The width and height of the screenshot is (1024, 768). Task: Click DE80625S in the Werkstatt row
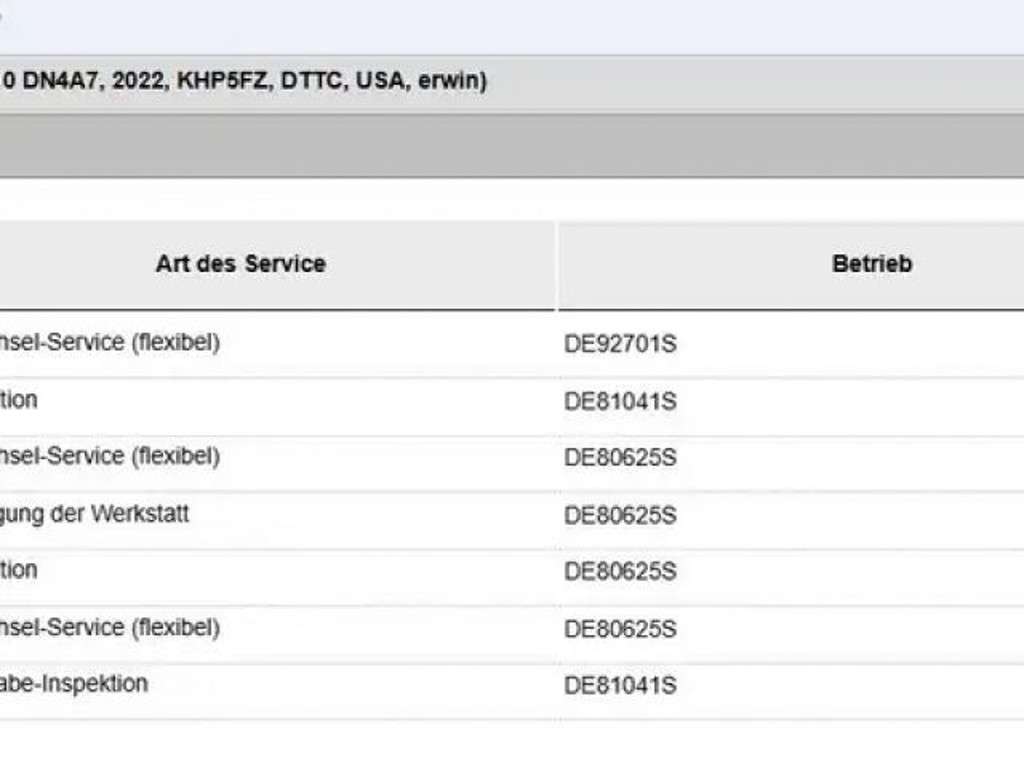coord(620,516)
